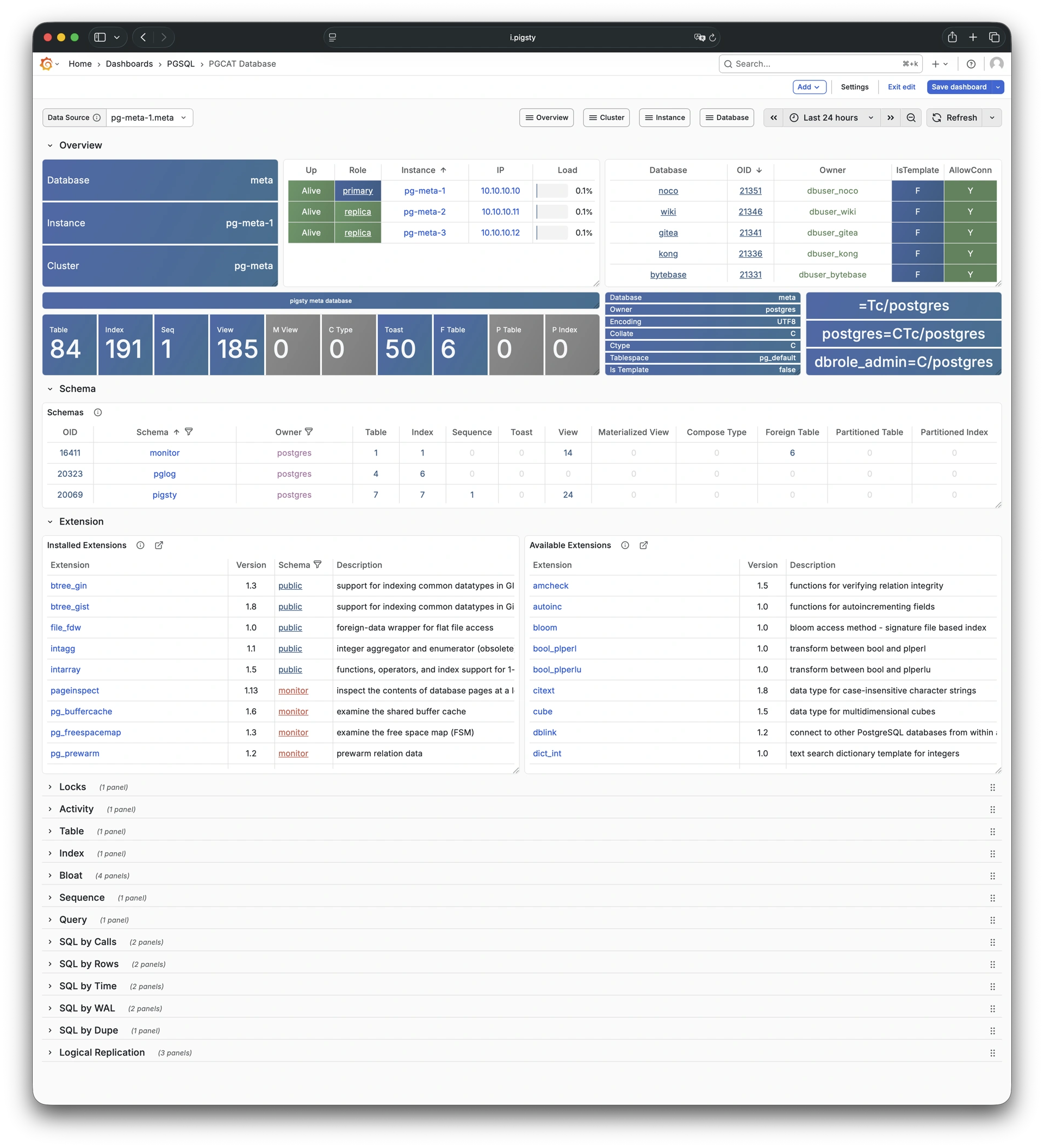Open your user profile avatar

coord(997,64)
